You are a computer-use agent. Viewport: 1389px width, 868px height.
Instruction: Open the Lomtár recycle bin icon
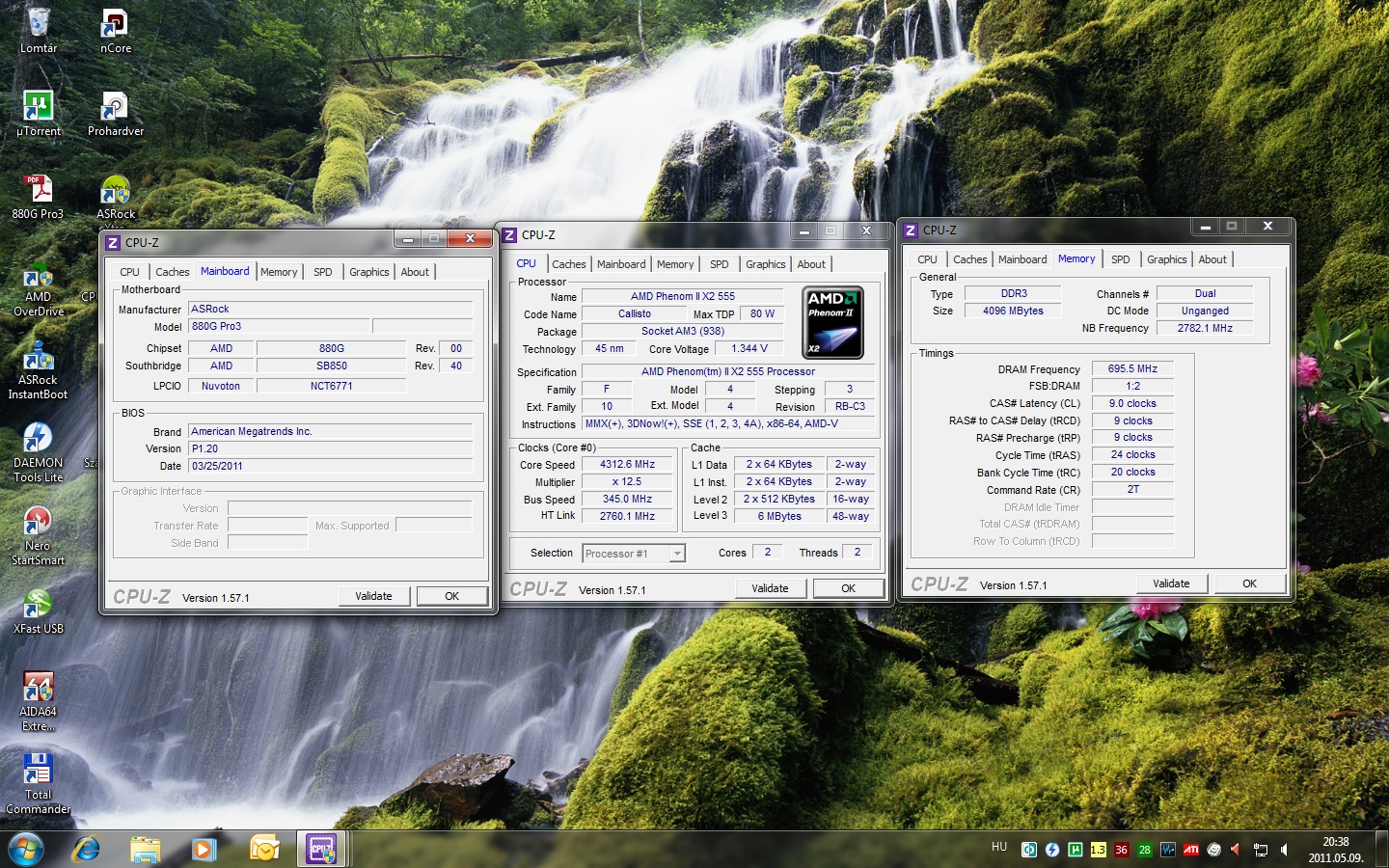click(x=39, y=30)
